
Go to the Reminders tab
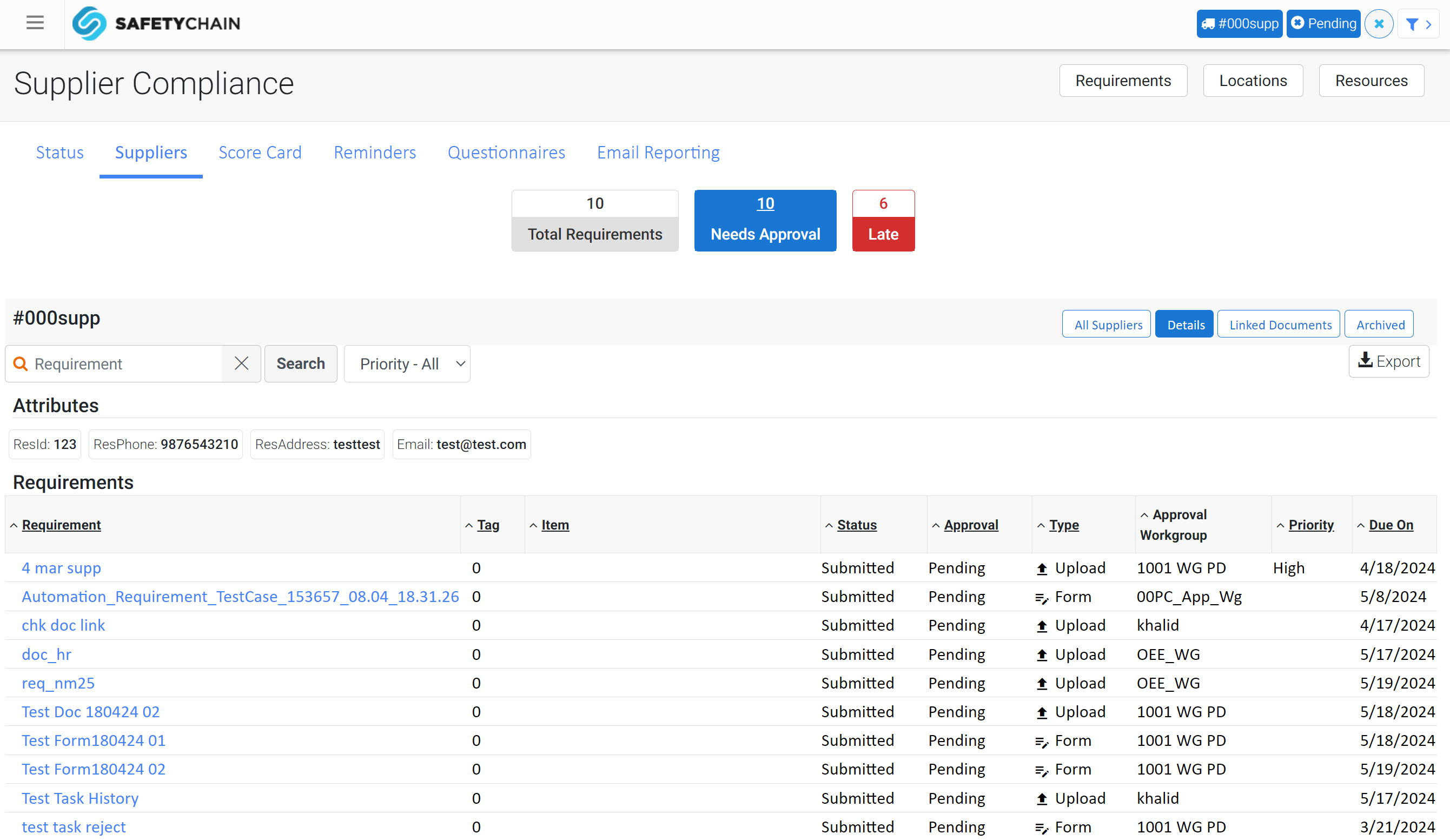(x=375, y=153)
